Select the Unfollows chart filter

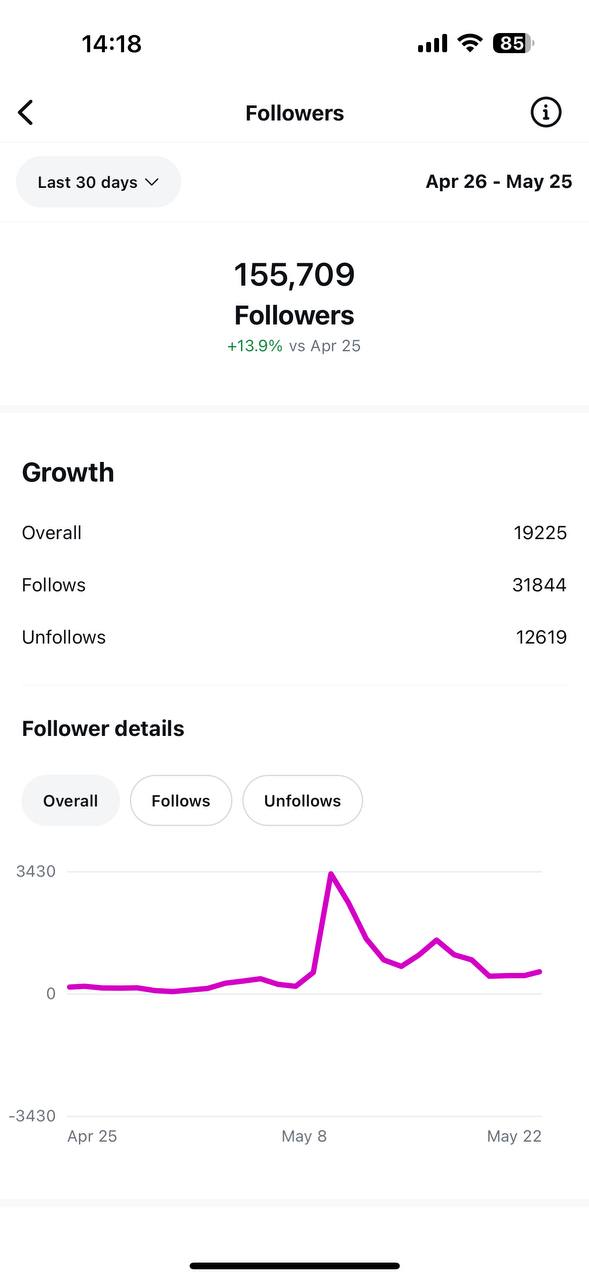(302, 800)
